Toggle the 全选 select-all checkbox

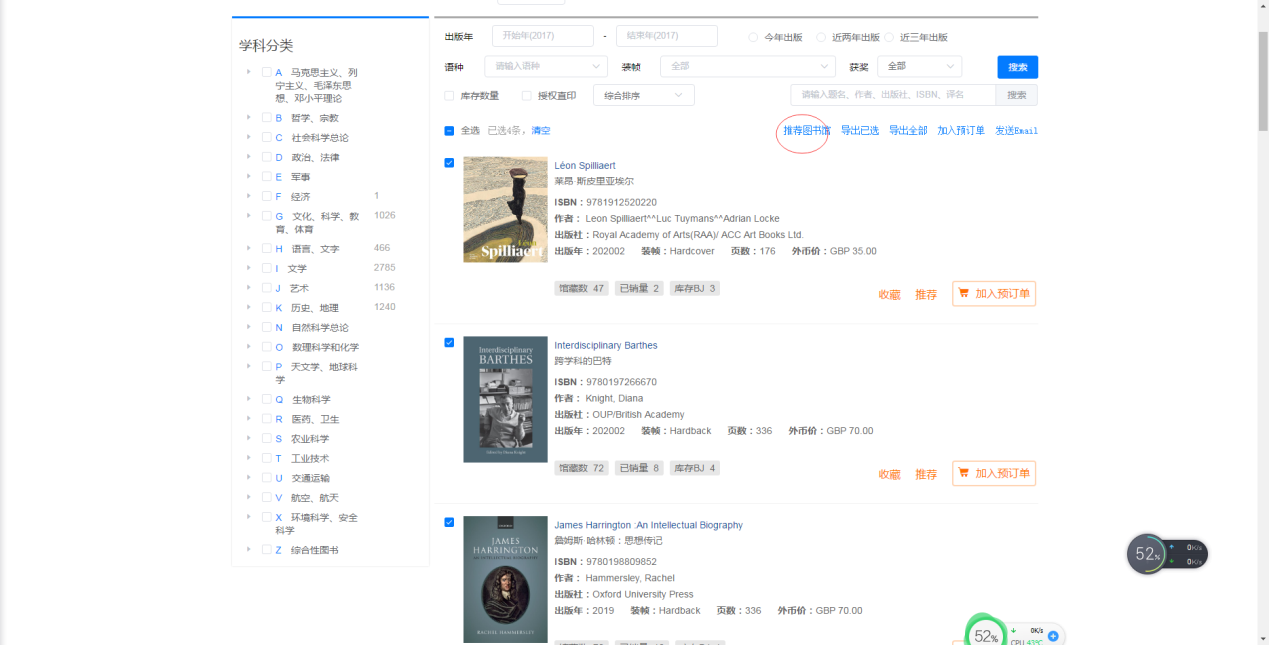tap(449, 131)
